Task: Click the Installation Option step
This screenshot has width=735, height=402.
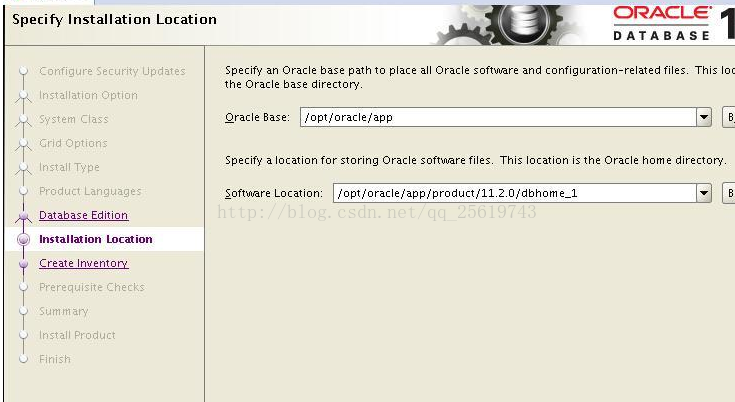Action: (88, 95)
